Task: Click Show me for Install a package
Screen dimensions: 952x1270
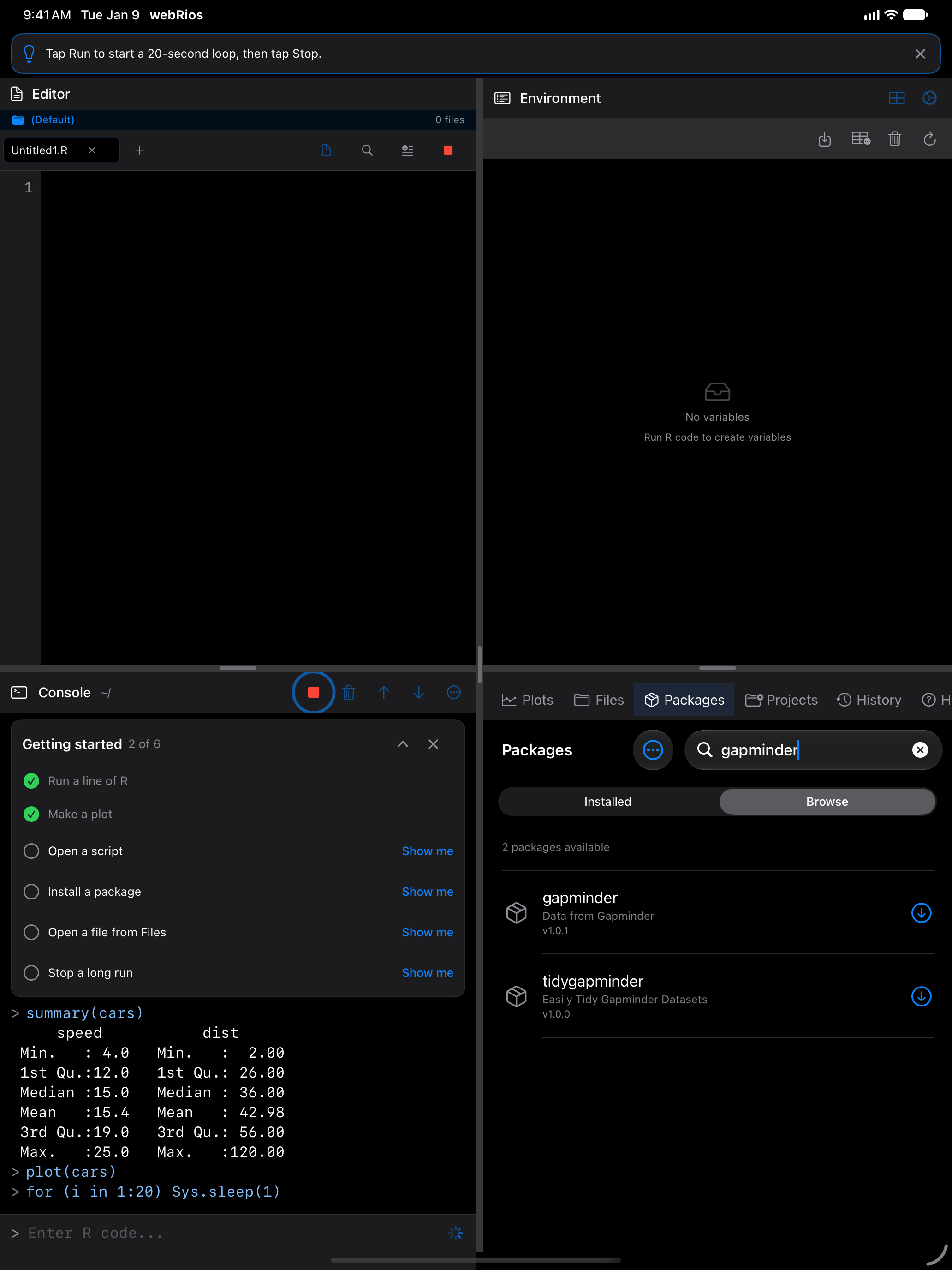Action: (x=428, y=892)
